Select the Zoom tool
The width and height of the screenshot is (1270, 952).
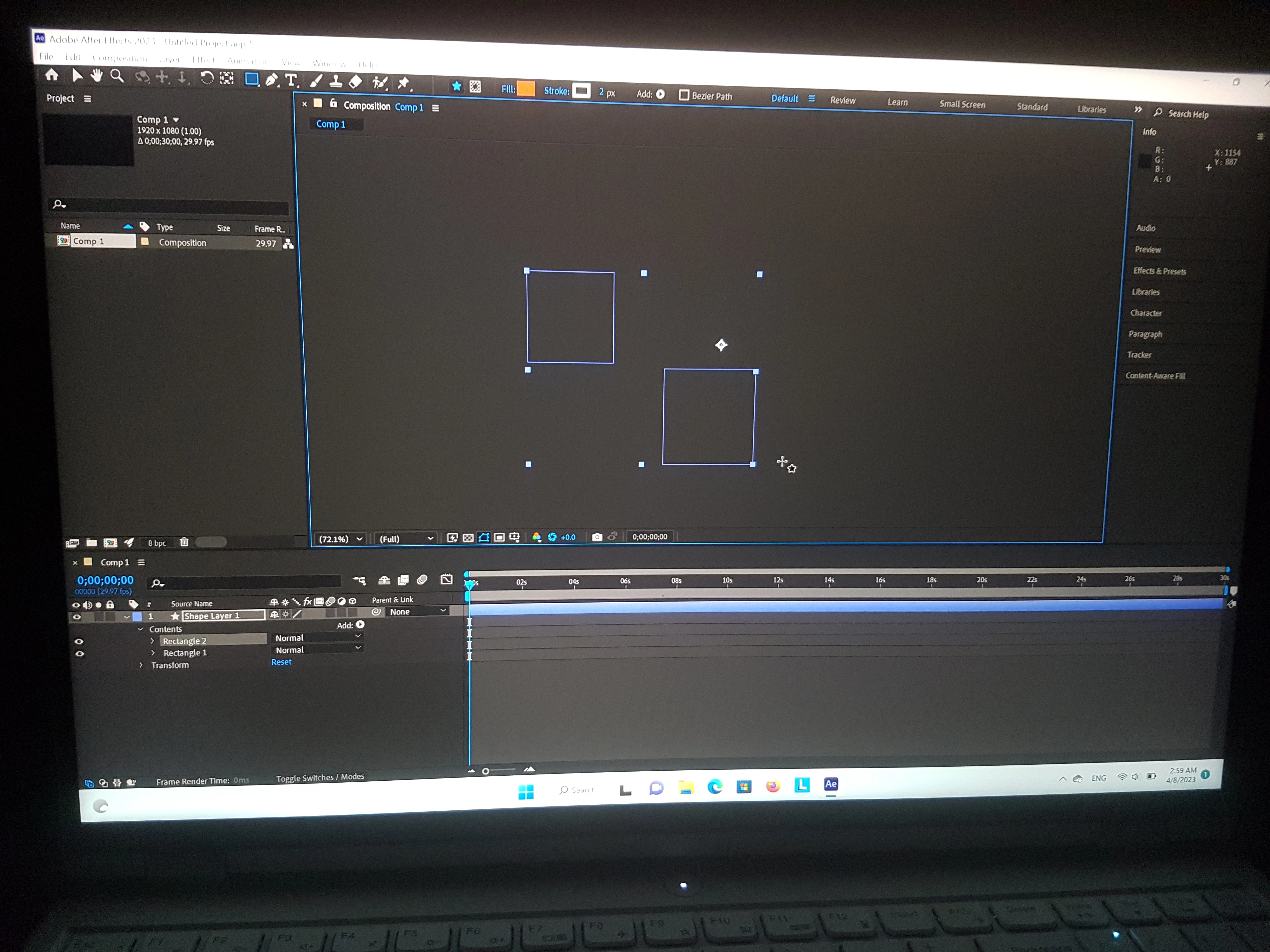(117, 76)
